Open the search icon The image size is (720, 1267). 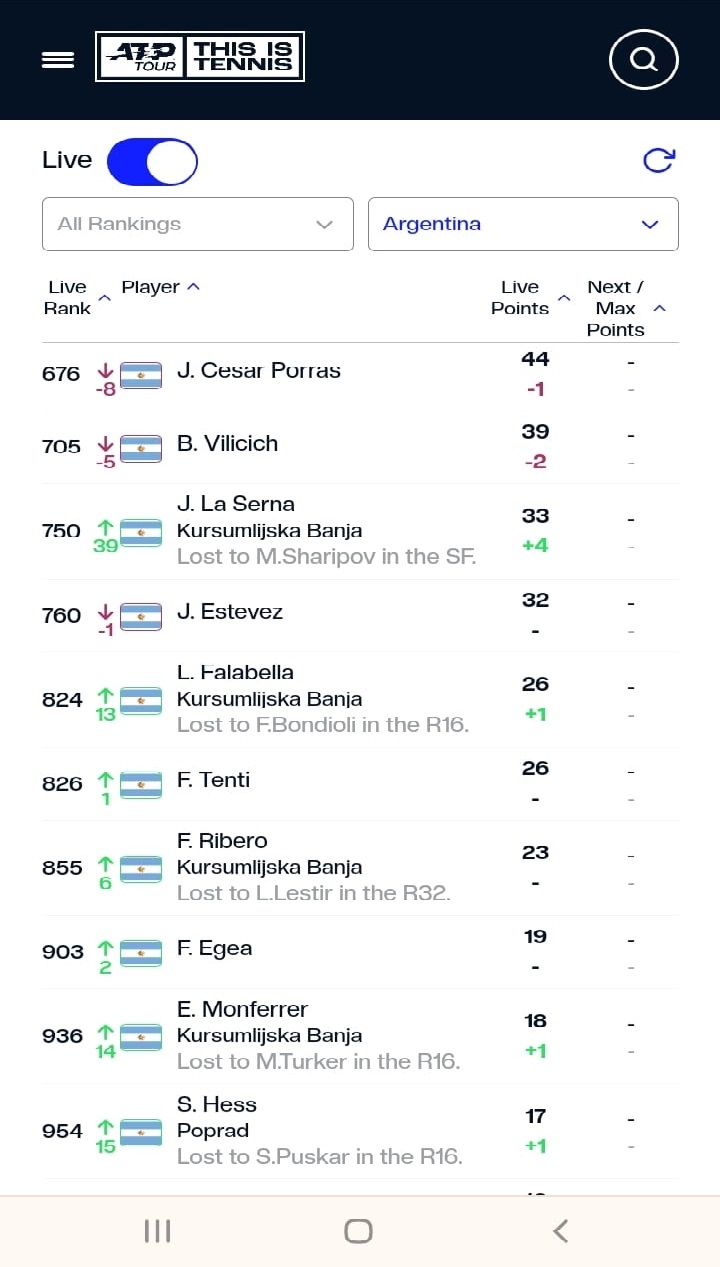tap(644, 59)
